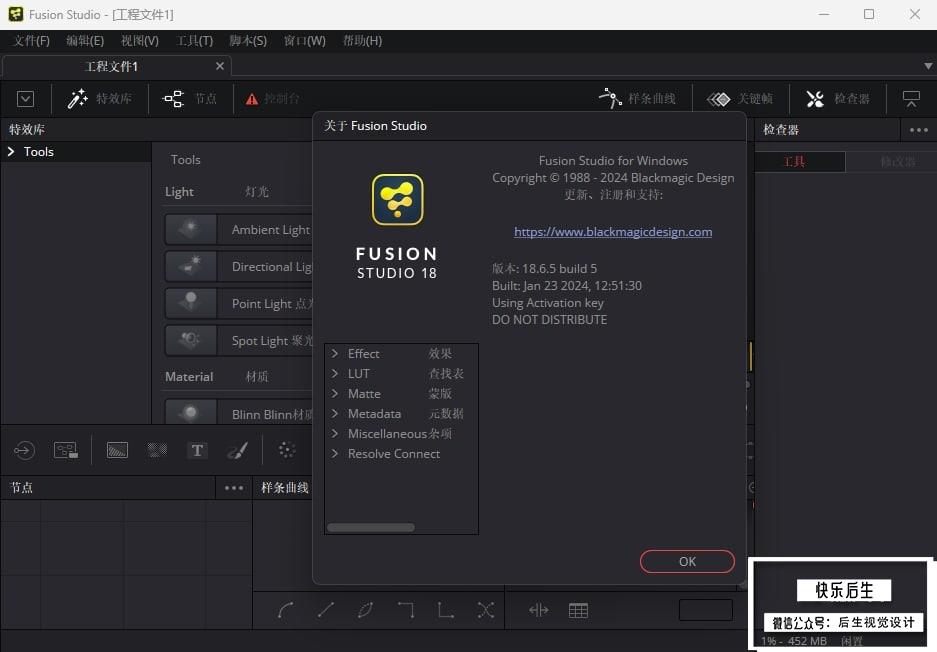937x652 pixels.
Task: Close the 工程文件1 tab
Action: [x=220, y=66]
